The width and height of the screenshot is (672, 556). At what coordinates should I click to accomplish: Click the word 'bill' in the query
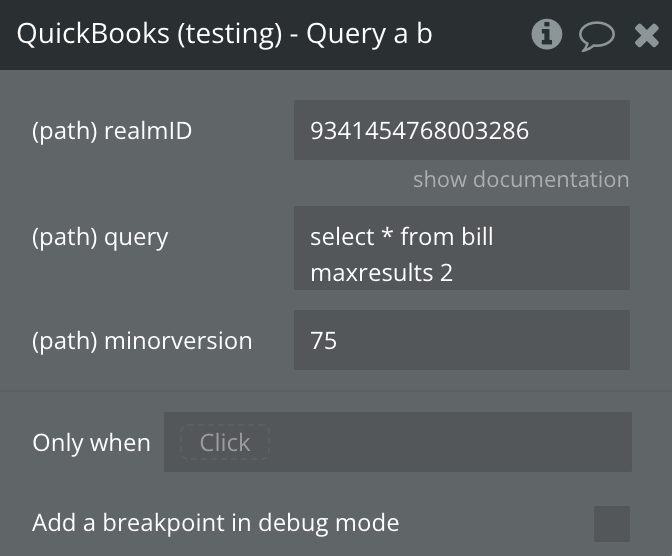coord(477,237)
